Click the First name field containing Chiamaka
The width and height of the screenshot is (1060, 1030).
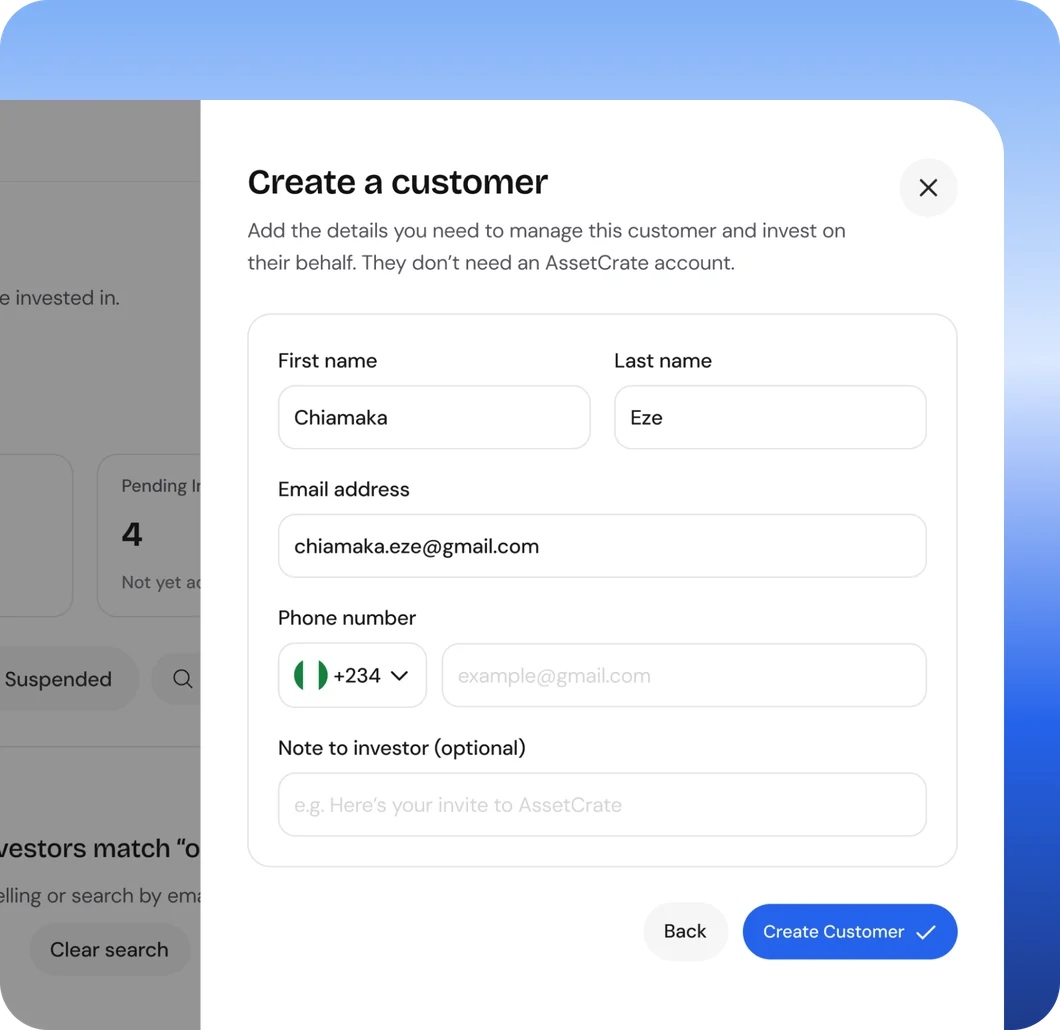click(434, 417)
